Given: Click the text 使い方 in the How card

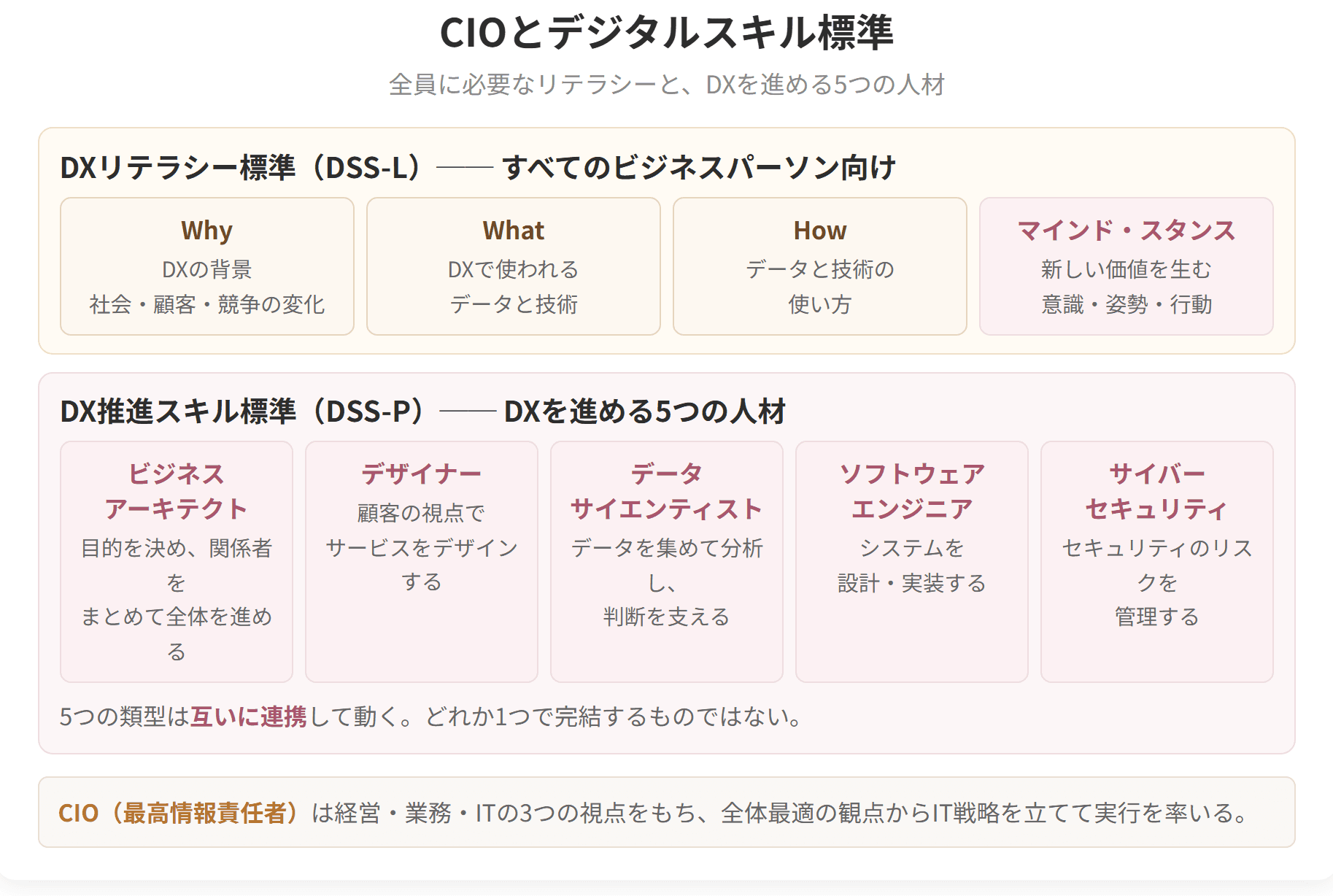Looking at the screenshot, I should pos(820,304).
